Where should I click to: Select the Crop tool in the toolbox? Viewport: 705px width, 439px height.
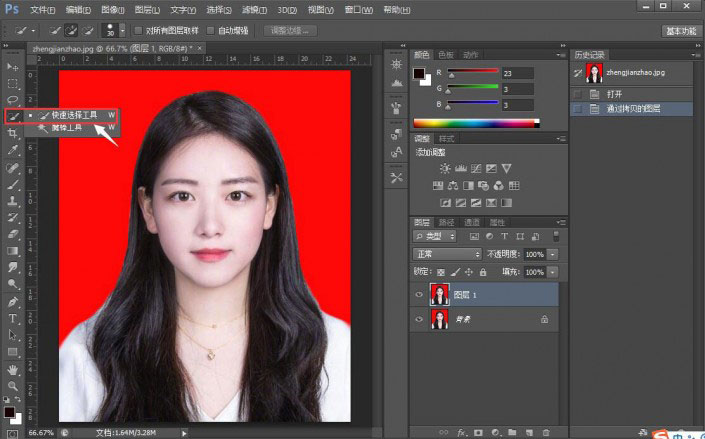pyautogui.click(x=13, y=133)
